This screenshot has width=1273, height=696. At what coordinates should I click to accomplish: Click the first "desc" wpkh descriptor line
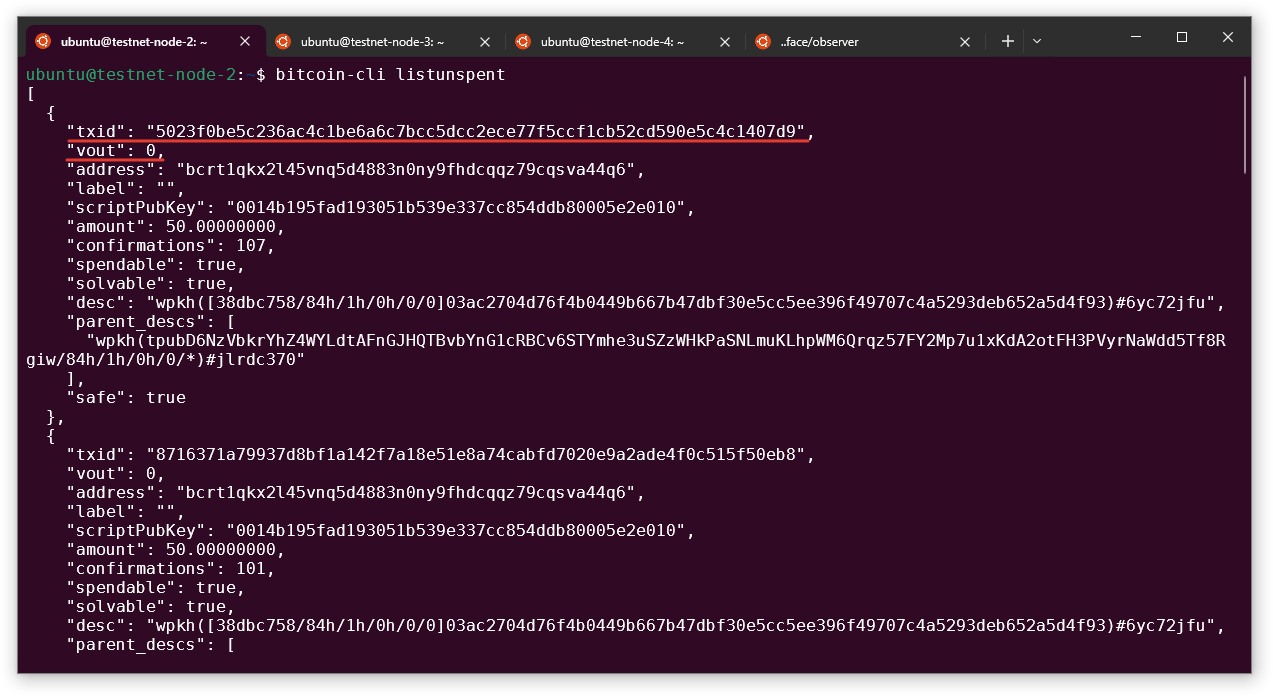pyautogui.click(x=645, y=302)
